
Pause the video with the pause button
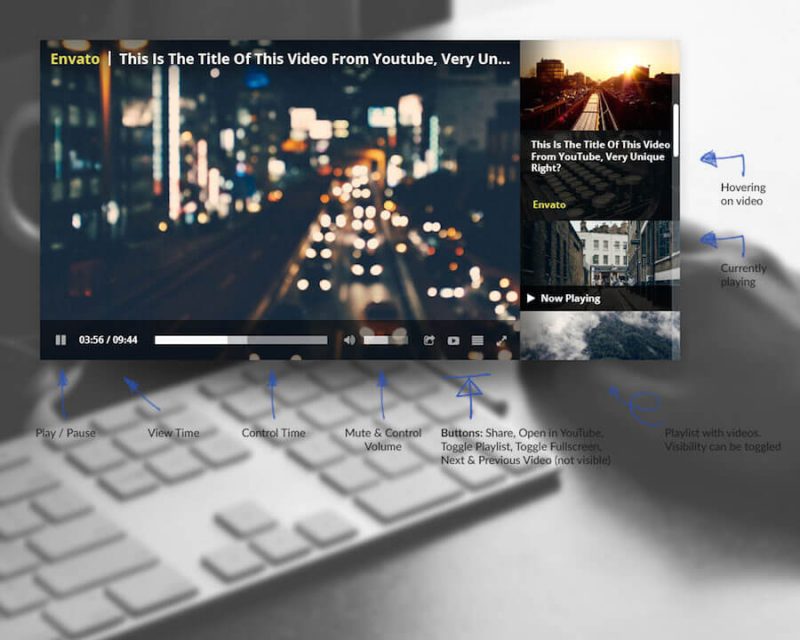[61, 340]
